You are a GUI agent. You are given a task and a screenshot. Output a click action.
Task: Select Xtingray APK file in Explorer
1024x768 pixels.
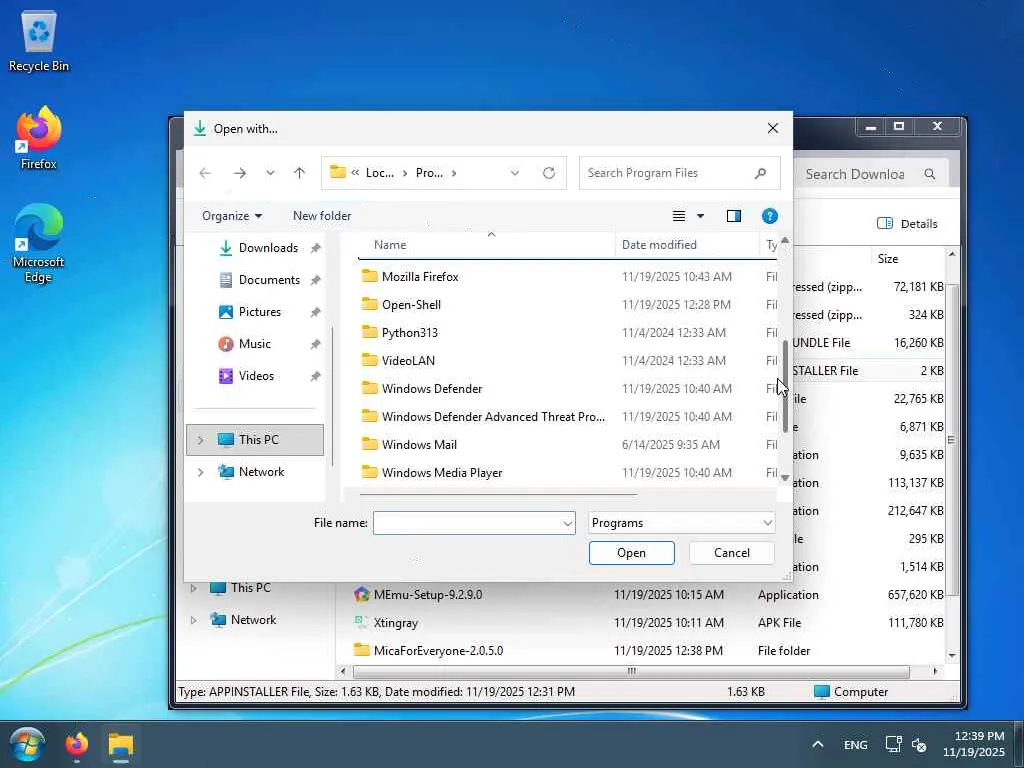[x=395, y=623]
